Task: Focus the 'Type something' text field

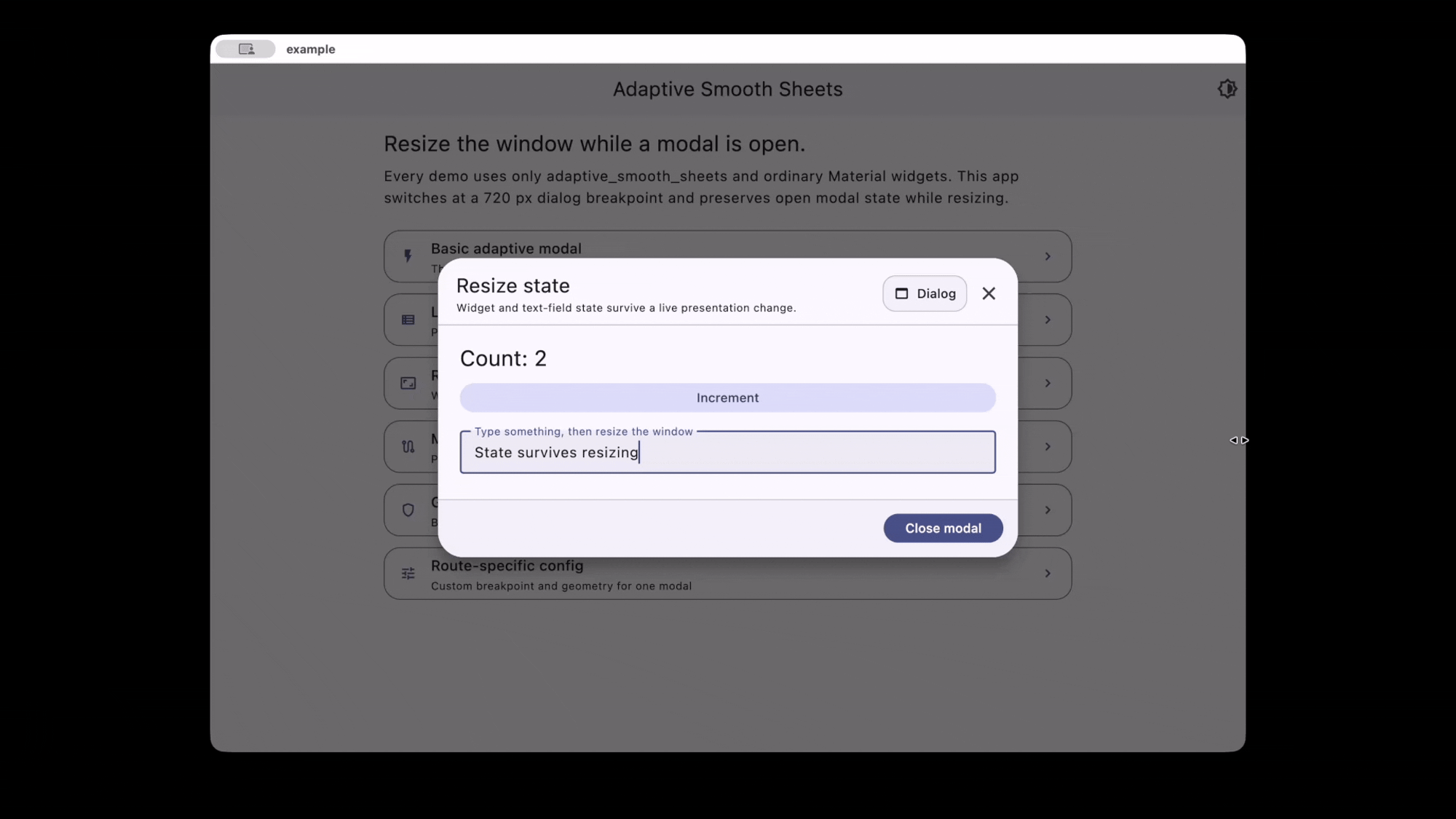Action: [727, 452]
